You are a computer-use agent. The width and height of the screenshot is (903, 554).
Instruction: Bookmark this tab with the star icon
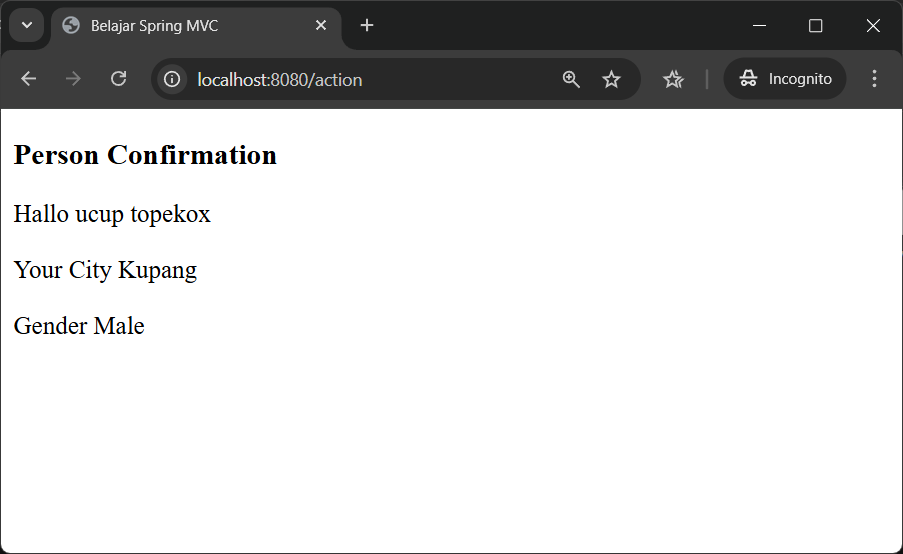tap(611, 79)
